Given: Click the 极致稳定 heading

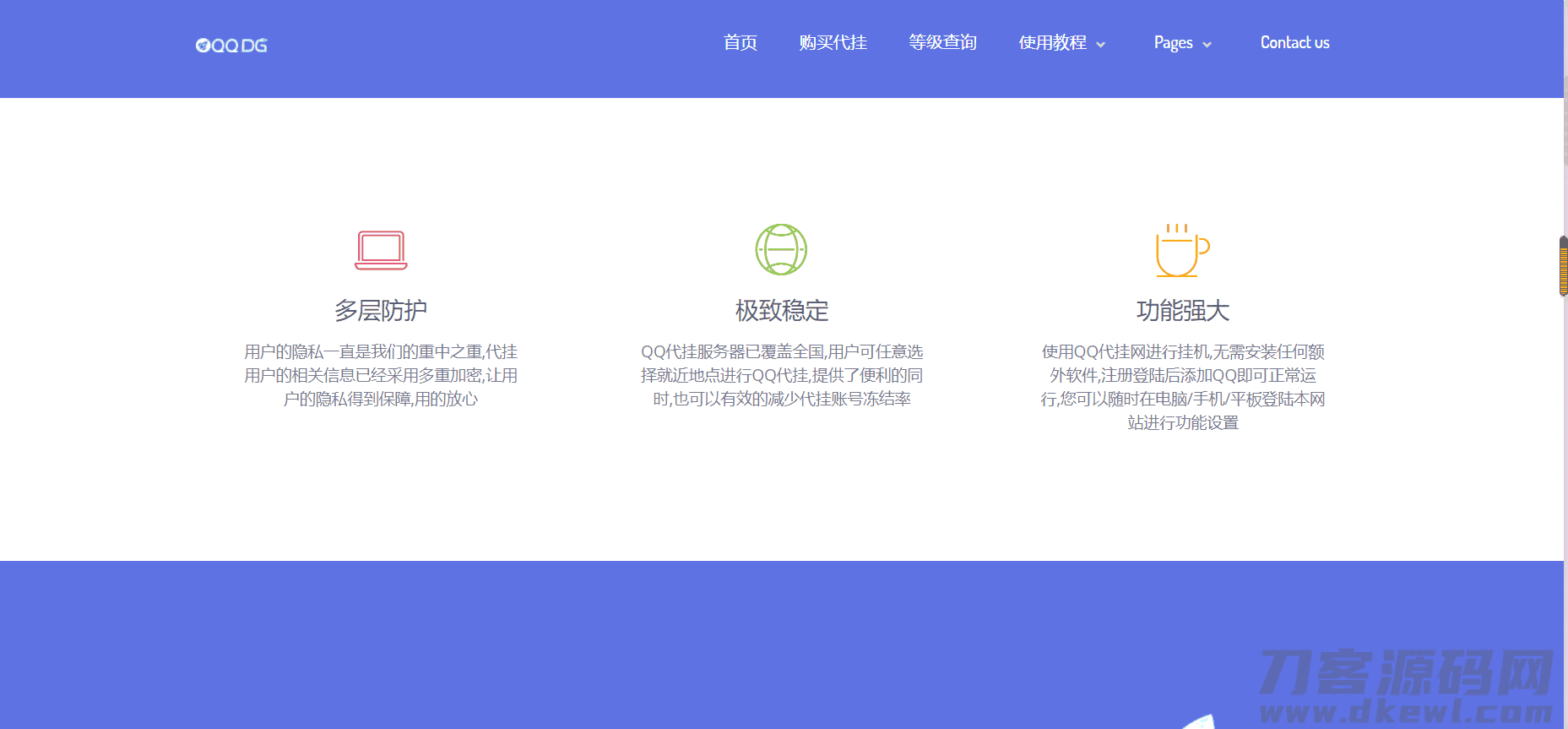Looking at the screenshot, I should tap(782, 311).
